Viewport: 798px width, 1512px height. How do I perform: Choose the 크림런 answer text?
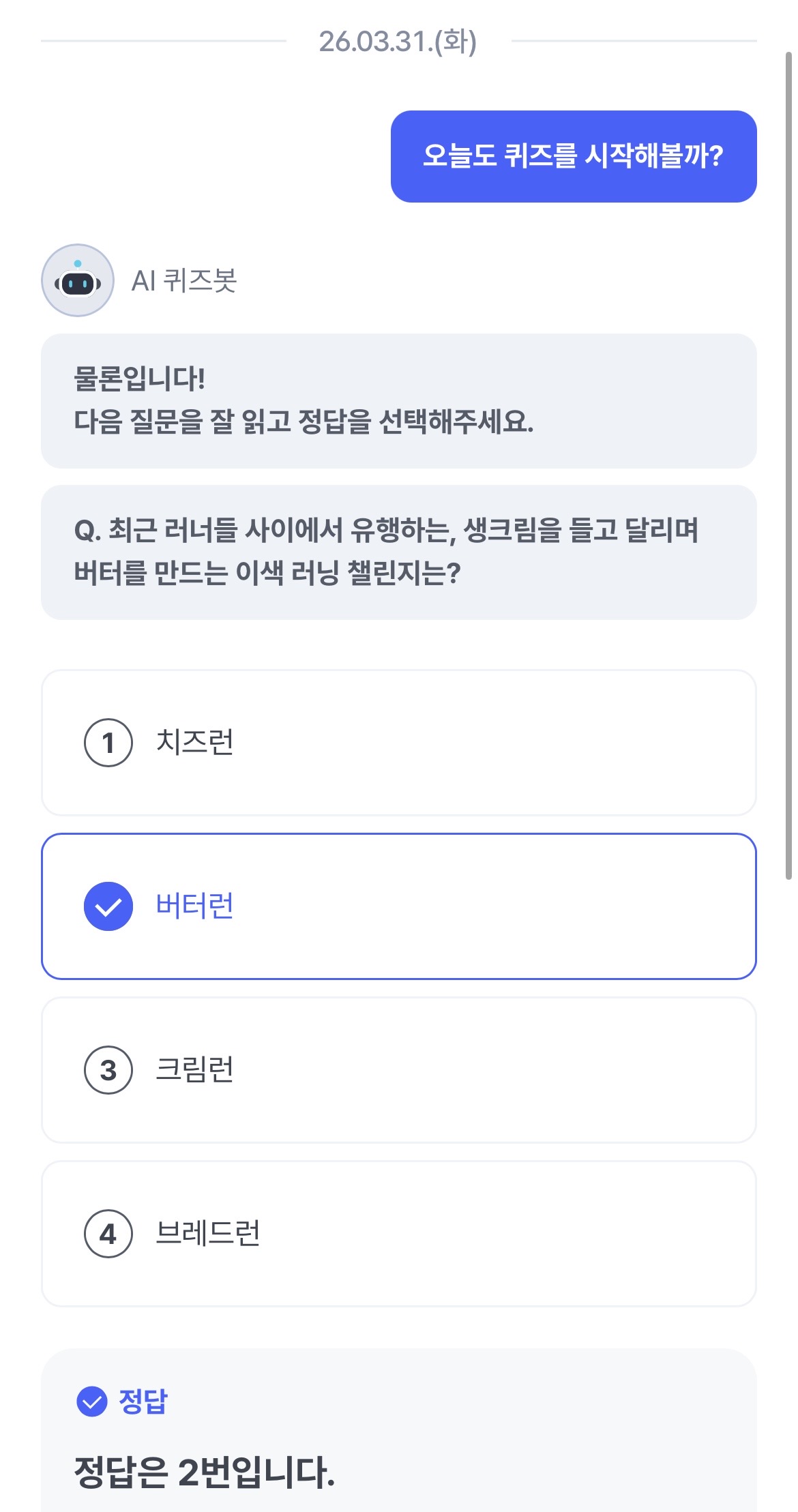click(195, 1069)
